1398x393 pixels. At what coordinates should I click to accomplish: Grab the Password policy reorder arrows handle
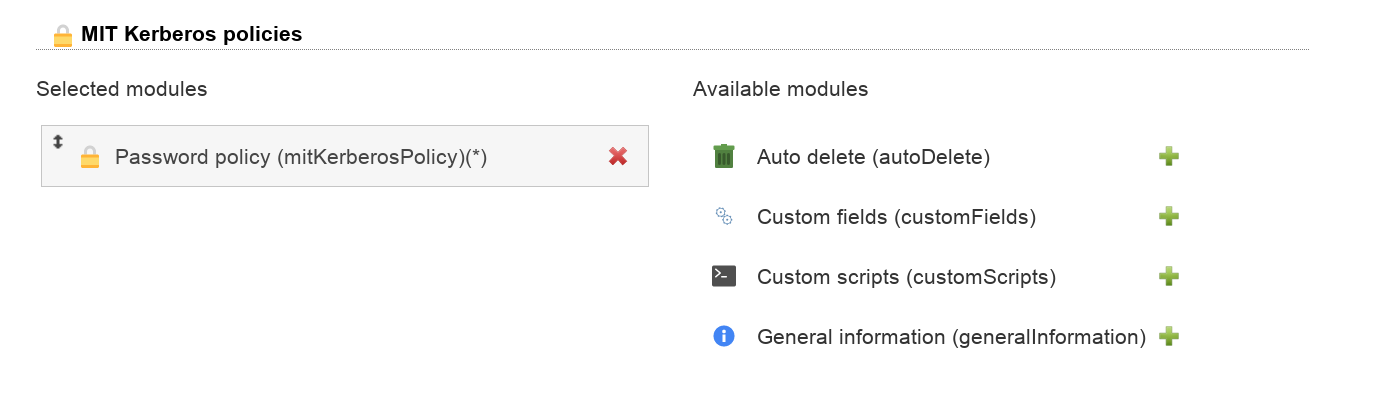(58, 142)
